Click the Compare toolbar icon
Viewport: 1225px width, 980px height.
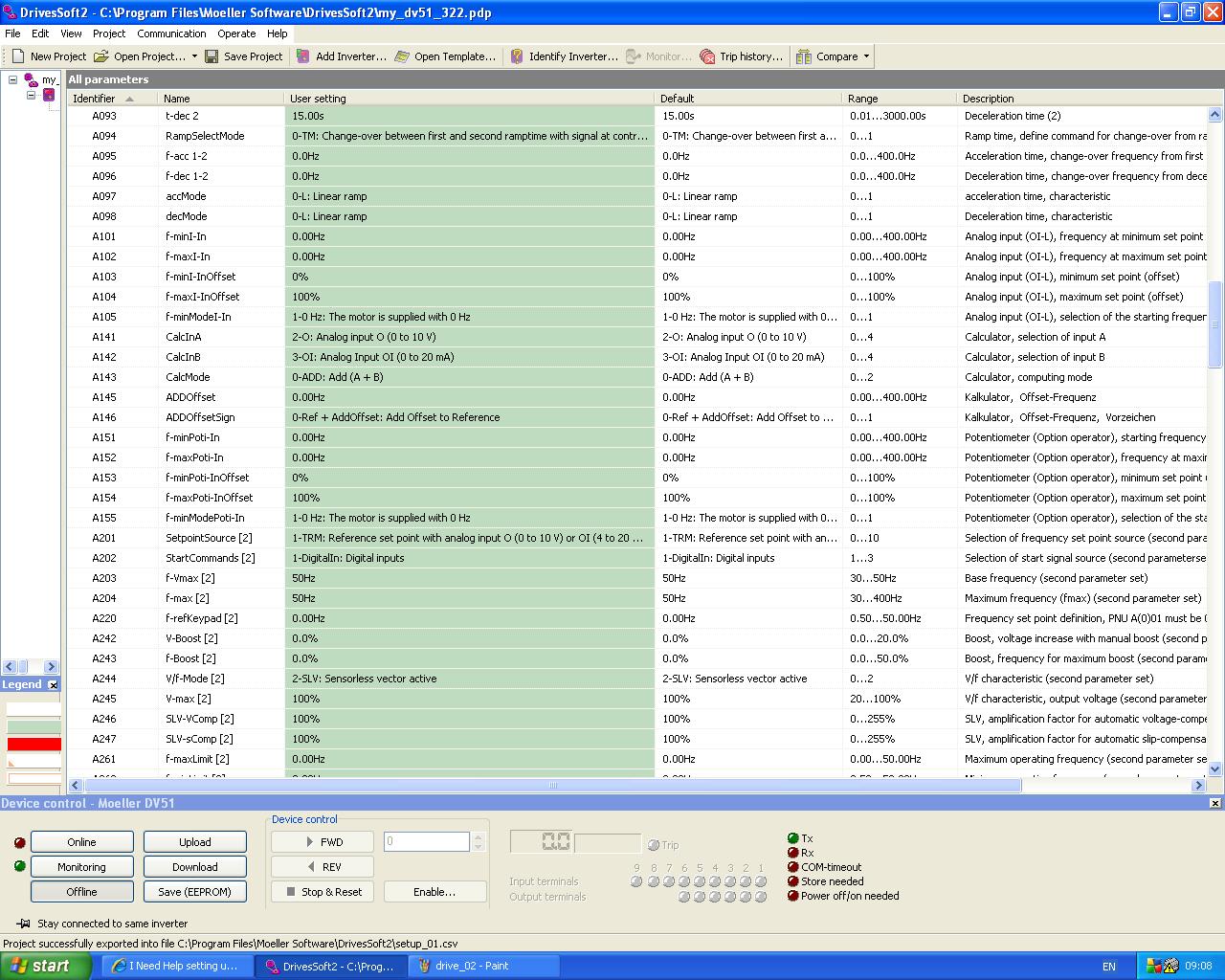pyautogui.click(x=804, y=56)
